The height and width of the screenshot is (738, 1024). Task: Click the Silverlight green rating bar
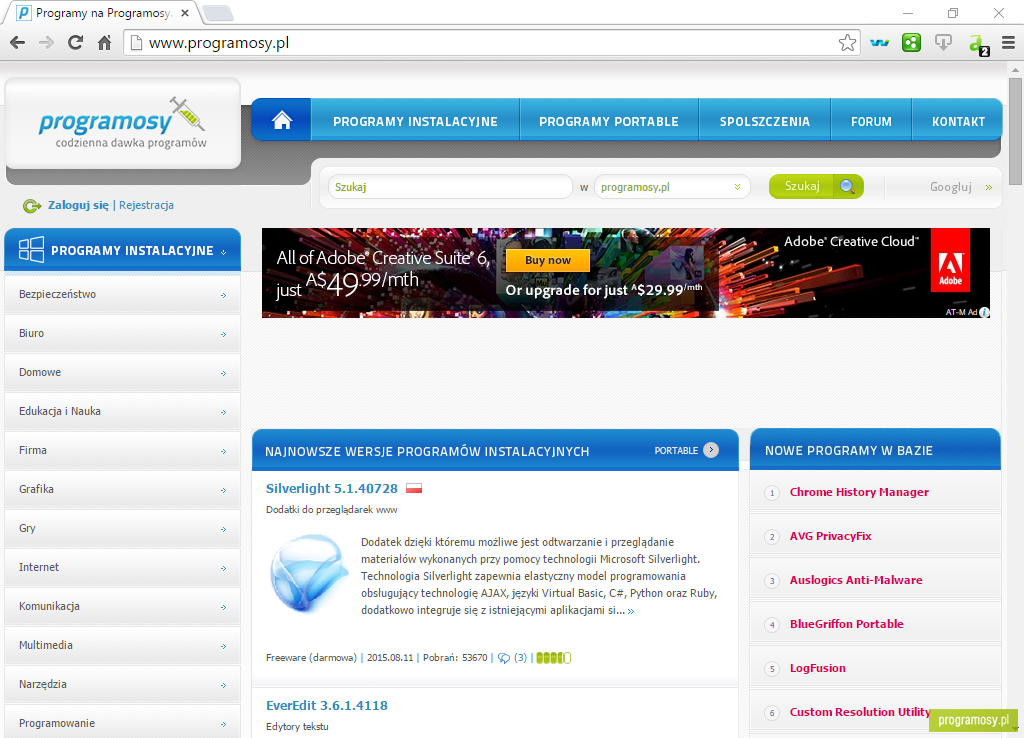553,658
